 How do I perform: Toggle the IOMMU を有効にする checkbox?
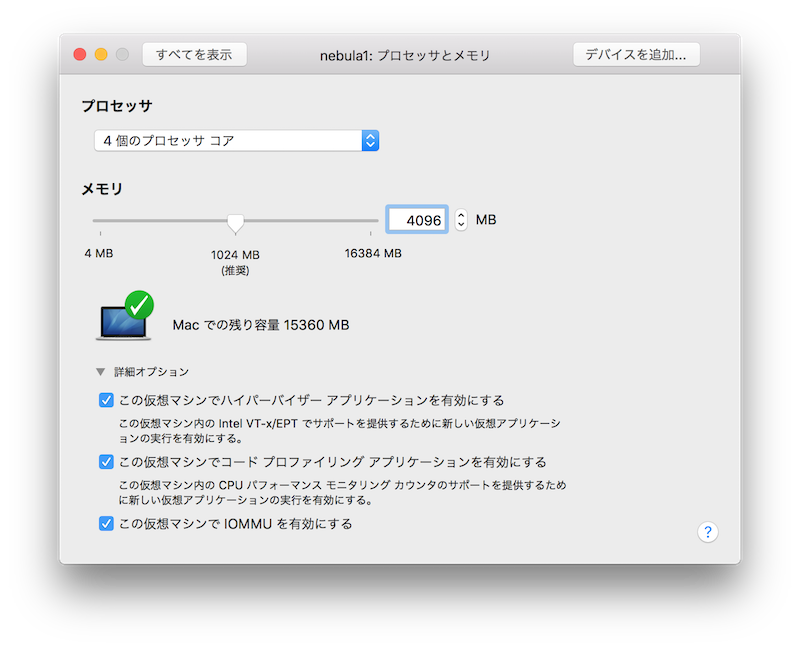pyautogui.click(x=106, y=523)
